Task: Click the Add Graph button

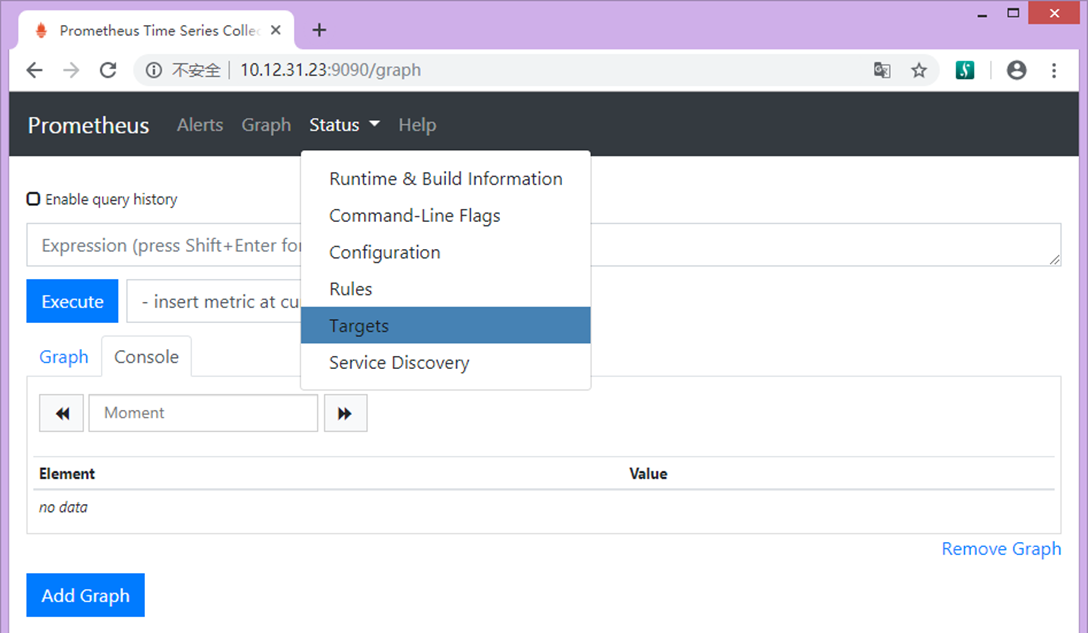Action: click(85, 596)
